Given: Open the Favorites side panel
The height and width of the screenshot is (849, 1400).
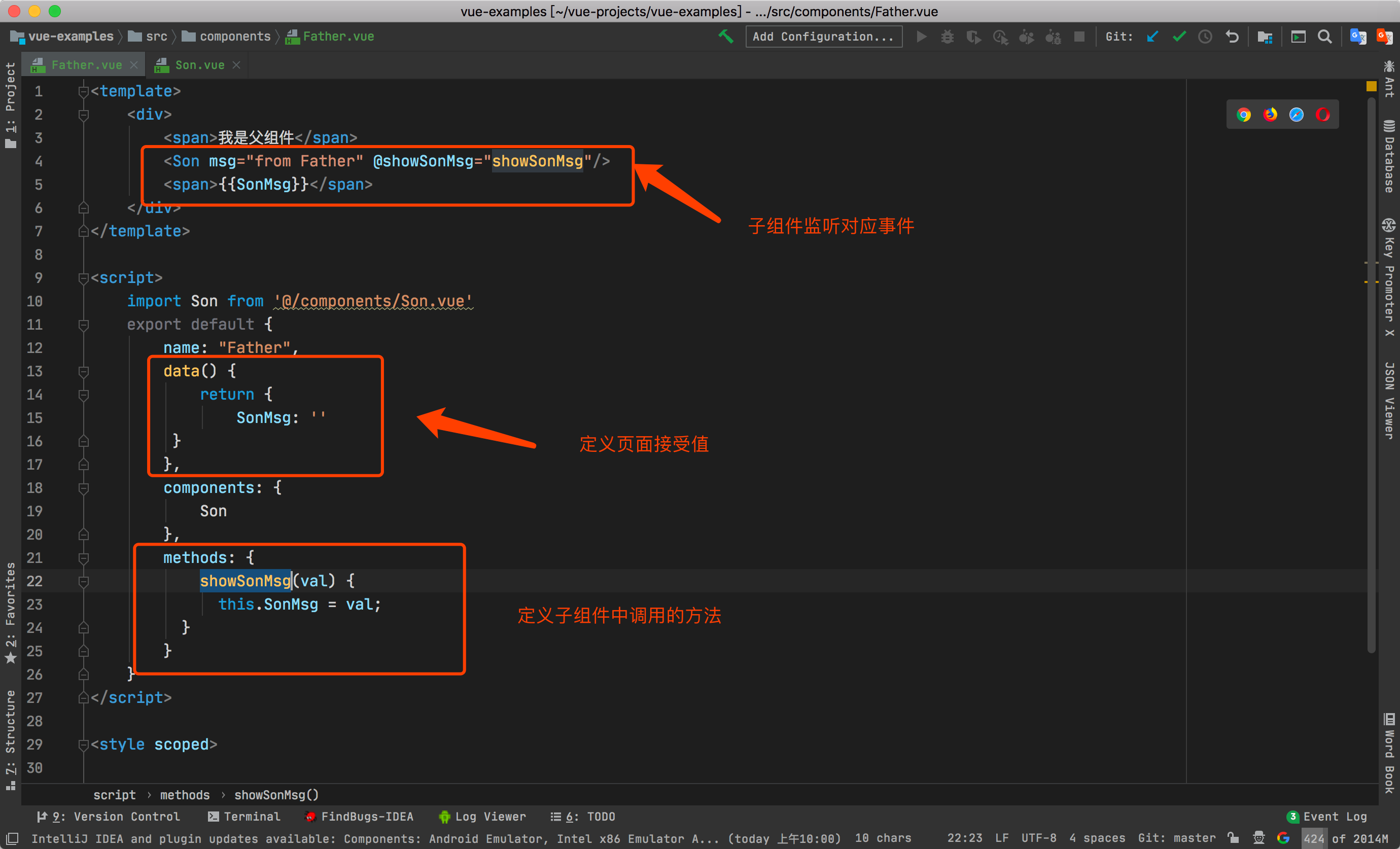Looking at the screenshot, I should tap(11, 613).
